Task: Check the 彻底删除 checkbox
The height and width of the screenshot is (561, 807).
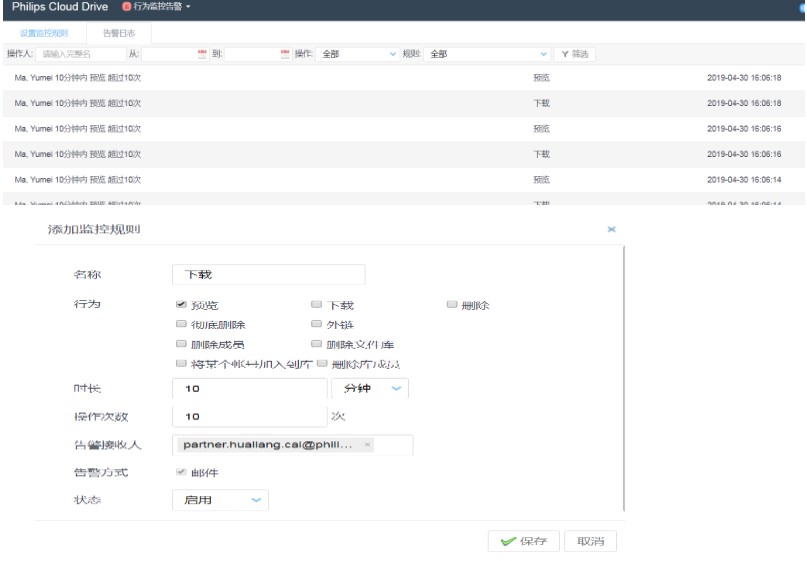Action: coord(180,324)
